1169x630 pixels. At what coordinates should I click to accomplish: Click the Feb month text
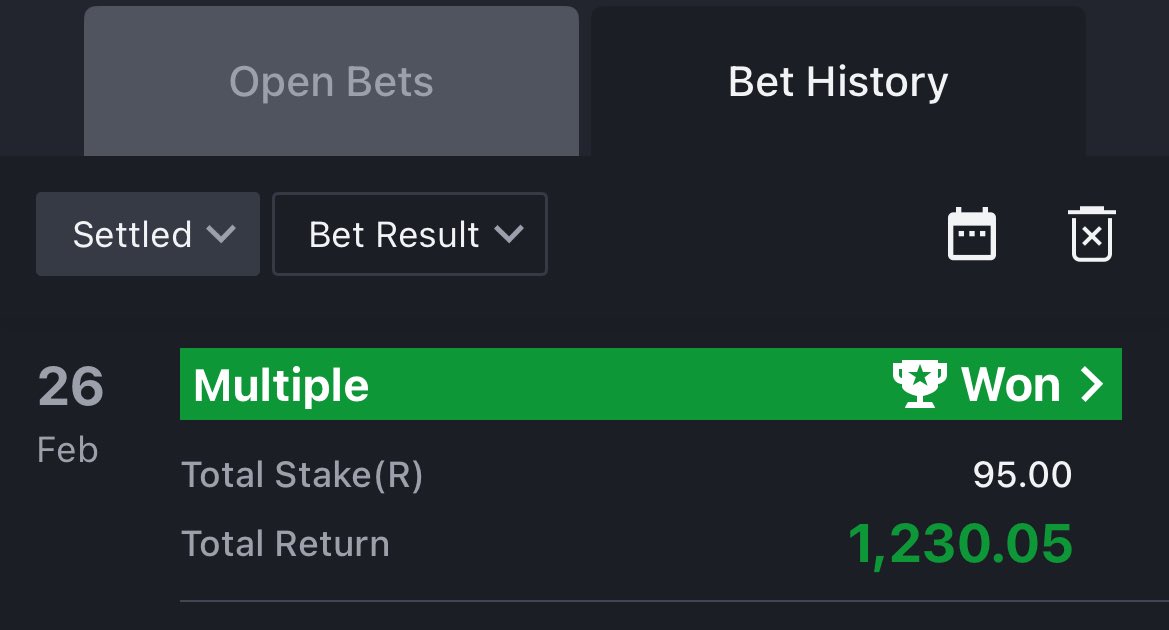coord(68,450)
